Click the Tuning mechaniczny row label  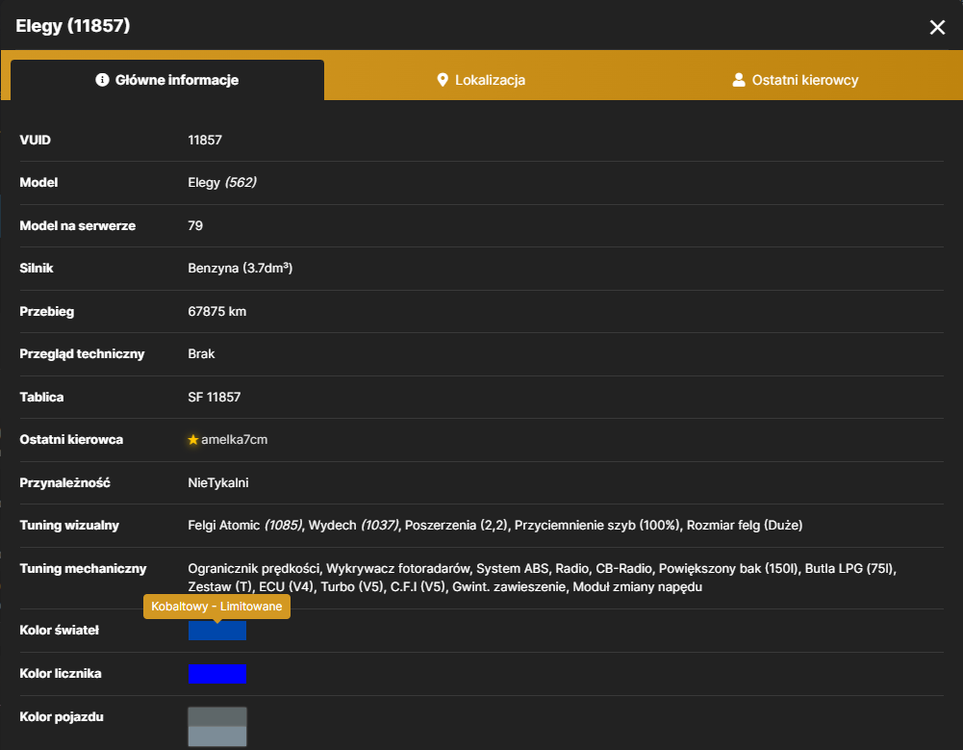coord(83,568)
